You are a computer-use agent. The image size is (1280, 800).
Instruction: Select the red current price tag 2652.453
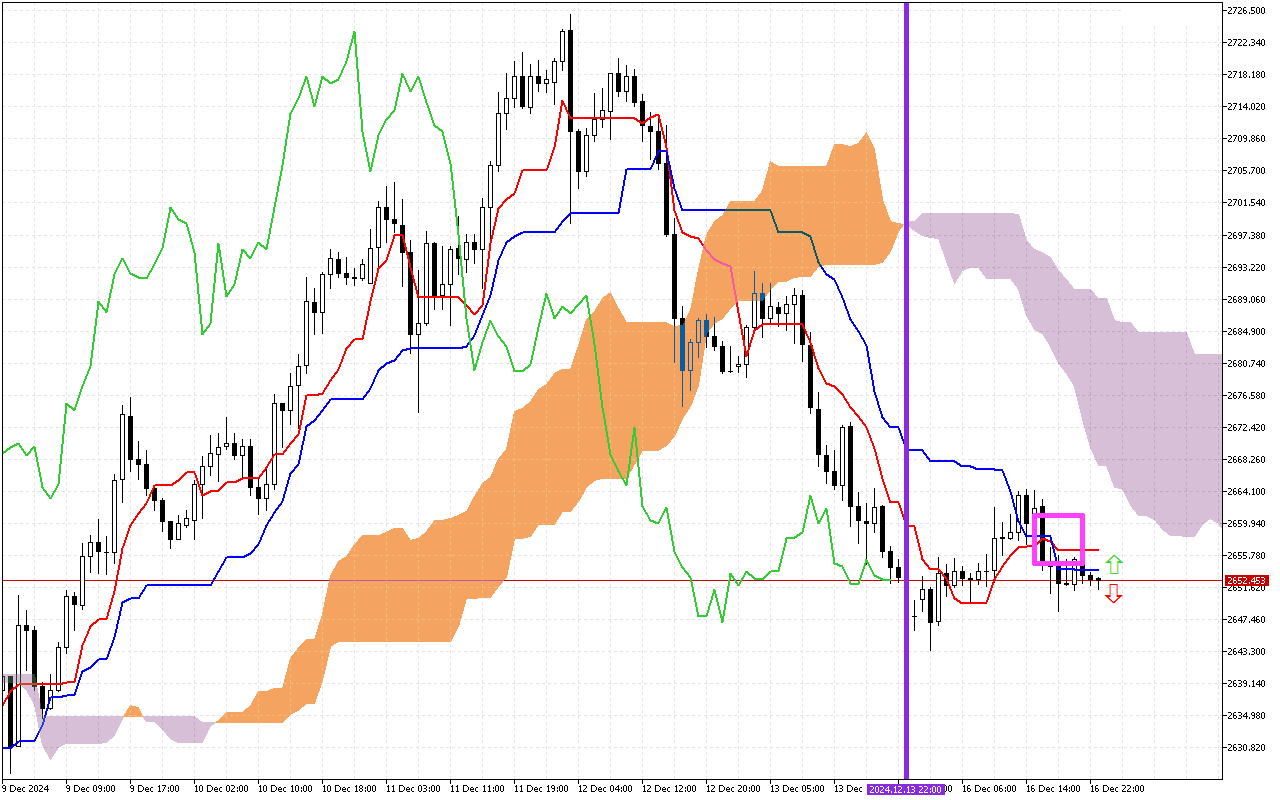pyautogui.click(x=1248, y=580)
